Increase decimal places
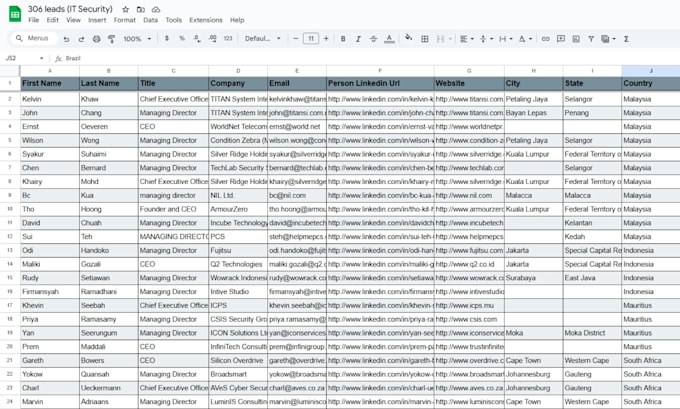The height and width of the screenshot is (409, 680). tap(212, 39)
